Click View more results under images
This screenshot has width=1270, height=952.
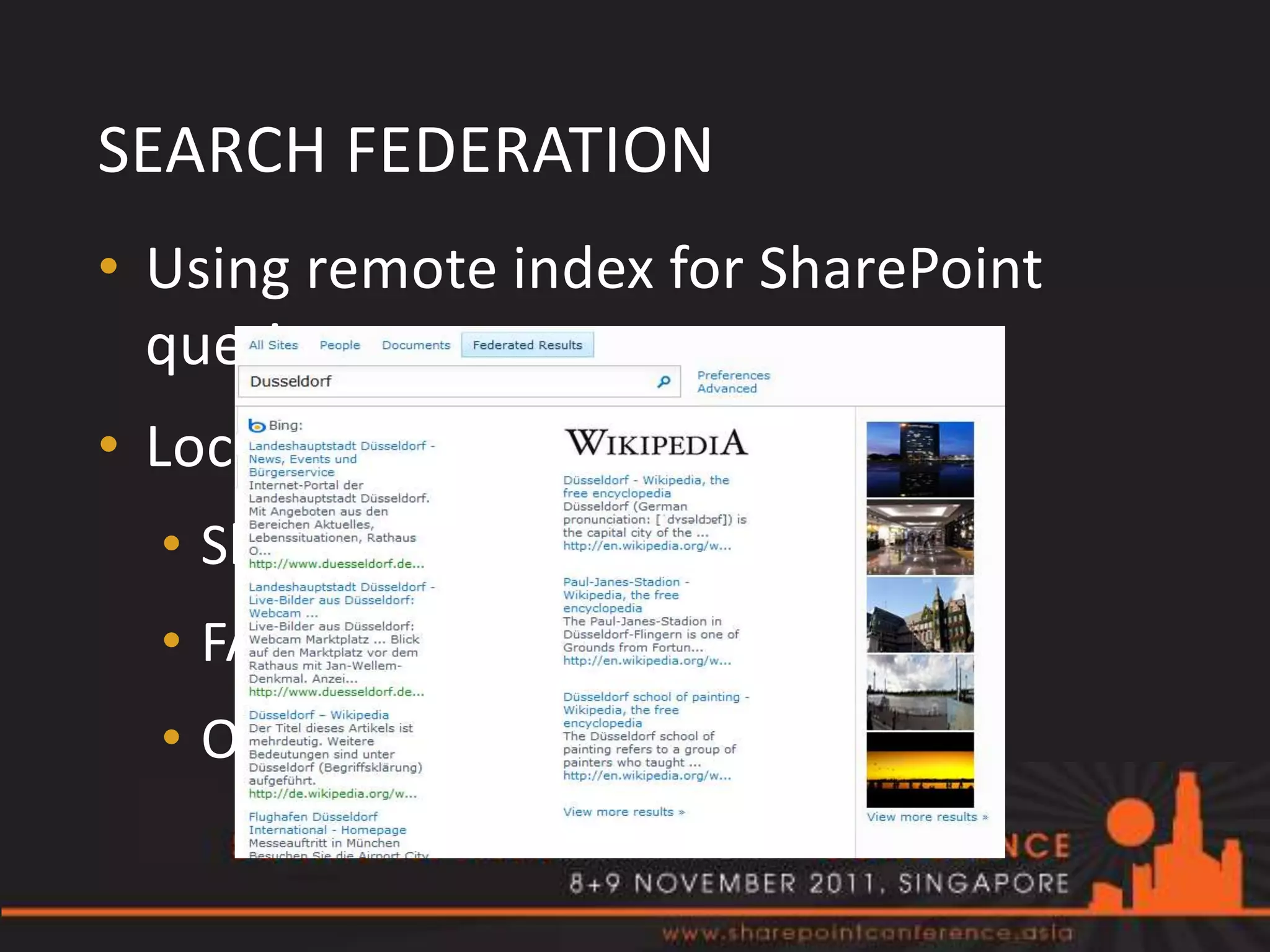(927, 817)
